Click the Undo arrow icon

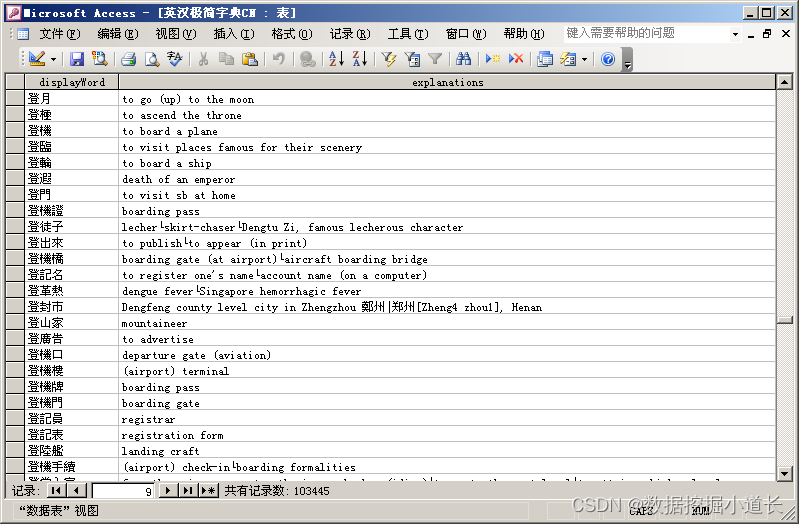click(x=278, y=59)
